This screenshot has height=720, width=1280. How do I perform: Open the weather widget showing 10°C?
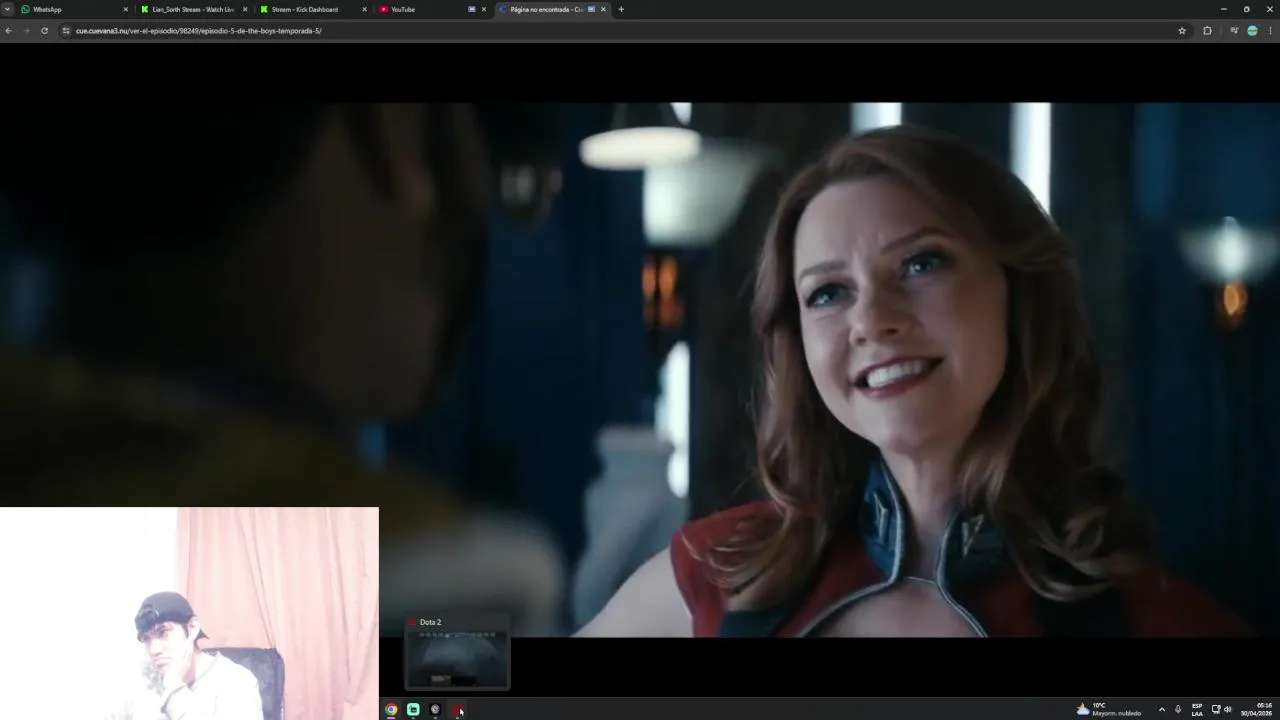(1109, 709)
